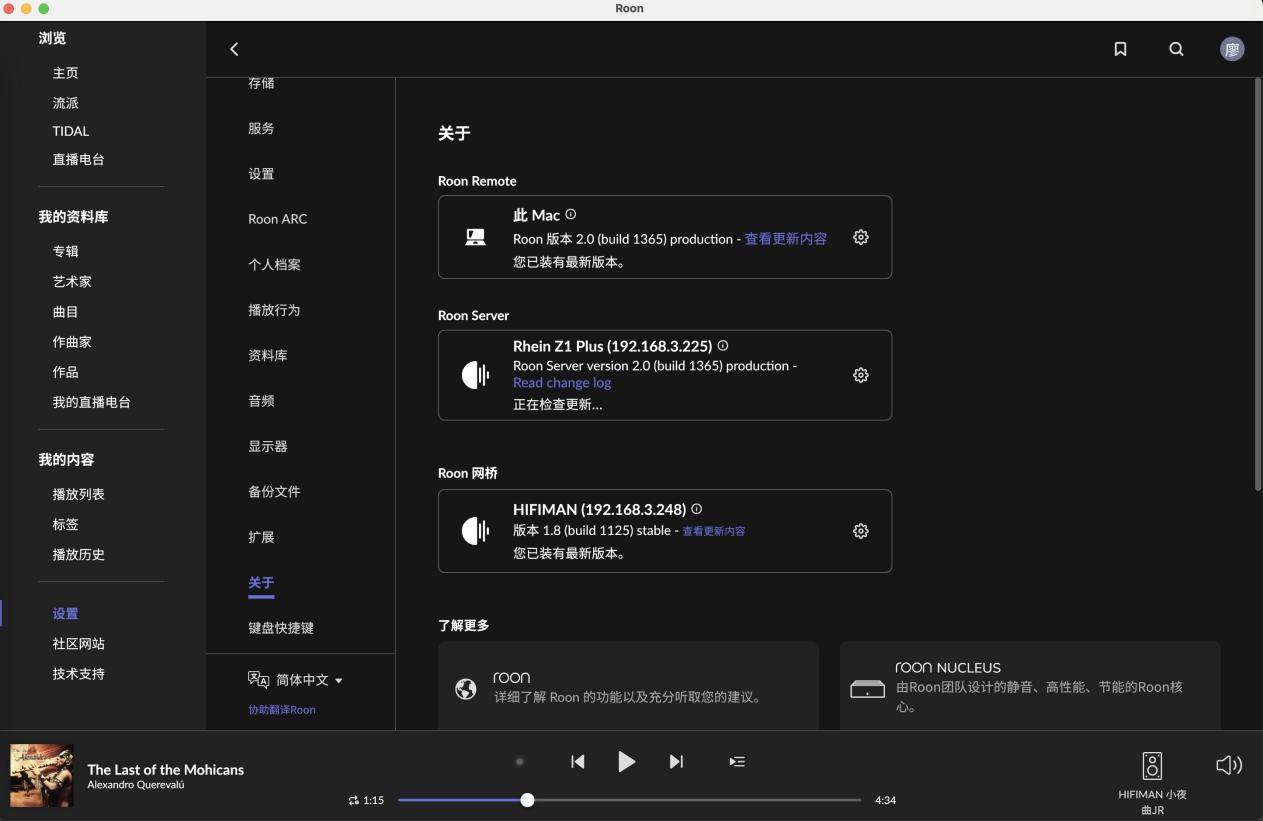Open 作品 in library sidebar
Screen dimensions: 1263x821
66,372
